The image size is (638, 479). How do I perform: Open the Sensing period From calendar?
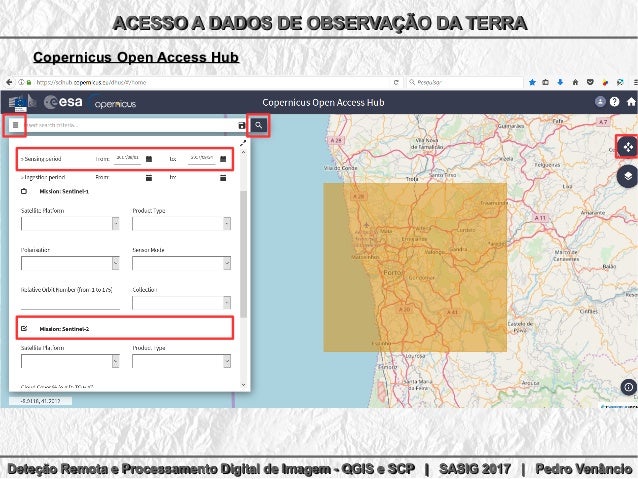(149, 159)
